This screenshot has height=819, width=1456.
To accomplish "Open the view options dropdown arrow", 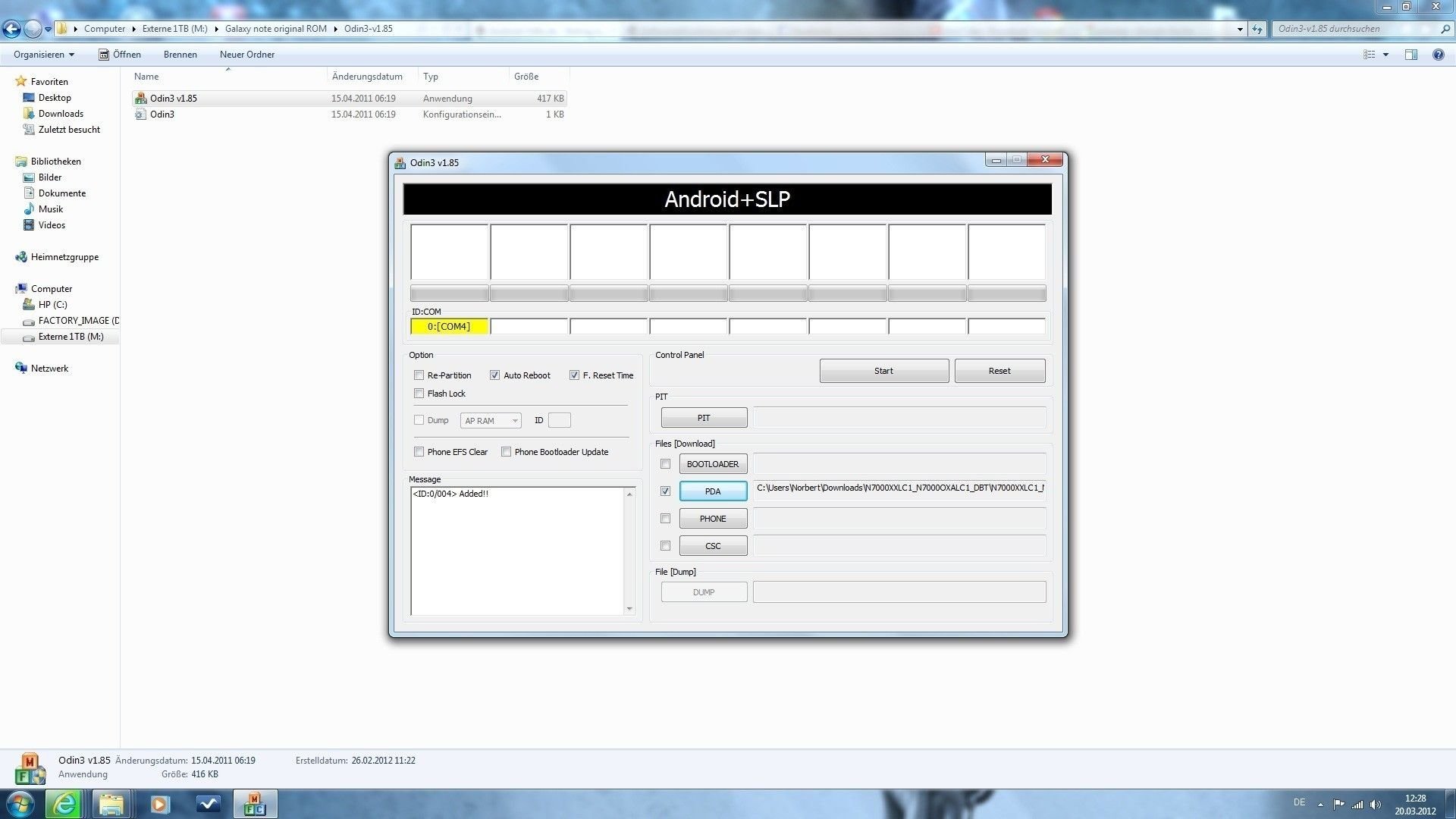I will [x=1385, y=55].
